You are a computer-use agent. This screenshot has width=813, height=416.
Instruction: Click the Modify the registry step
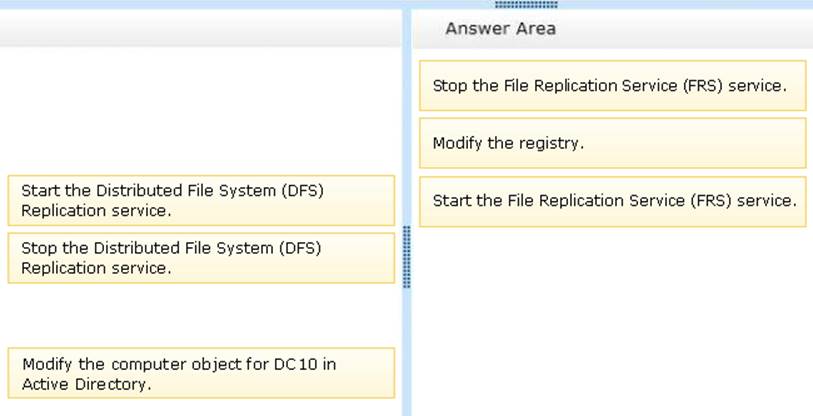click(611, 143)
